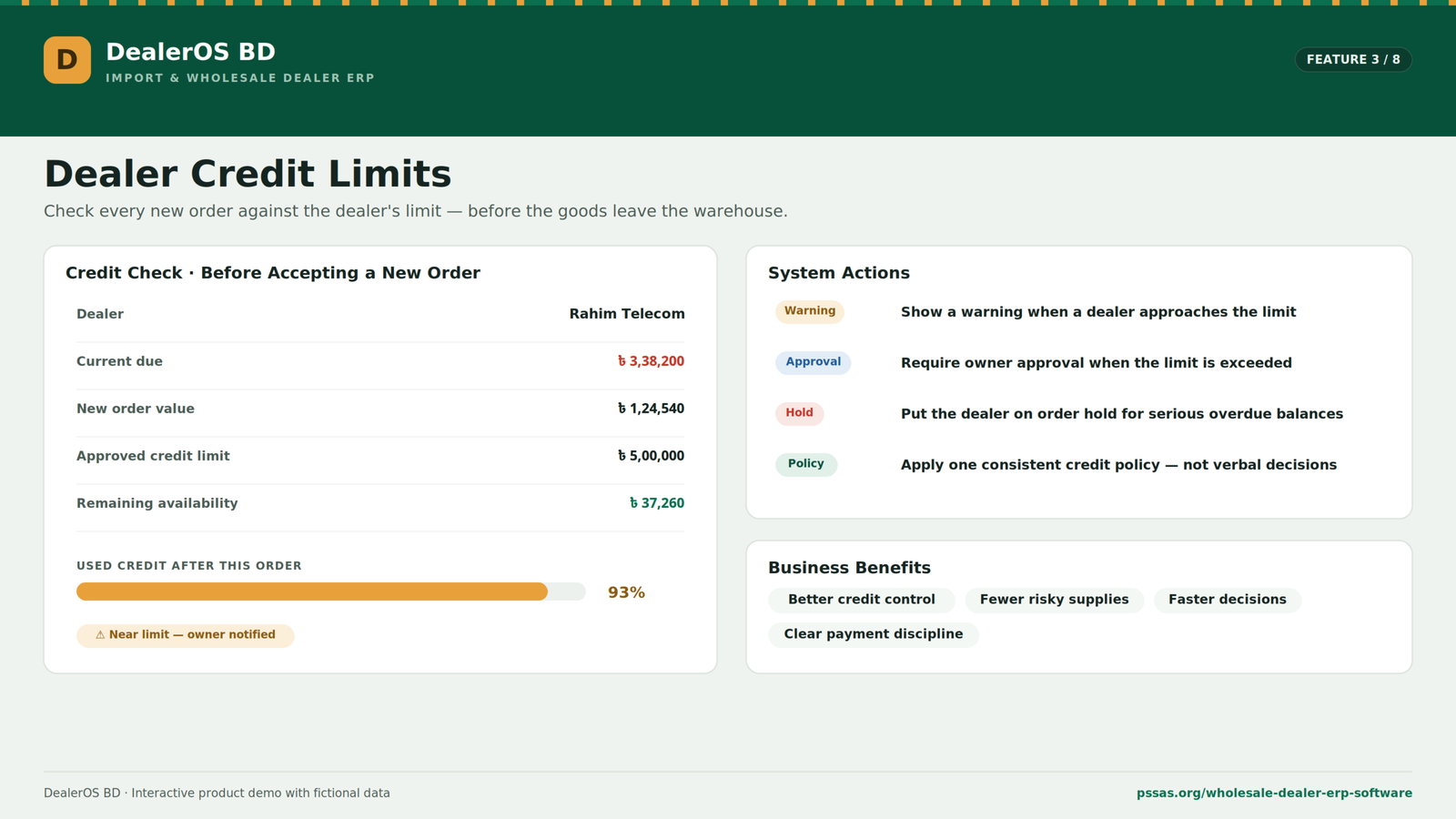Click the New order value label
The height and width of the screenshot is (819, 1456).
(136, 409)
